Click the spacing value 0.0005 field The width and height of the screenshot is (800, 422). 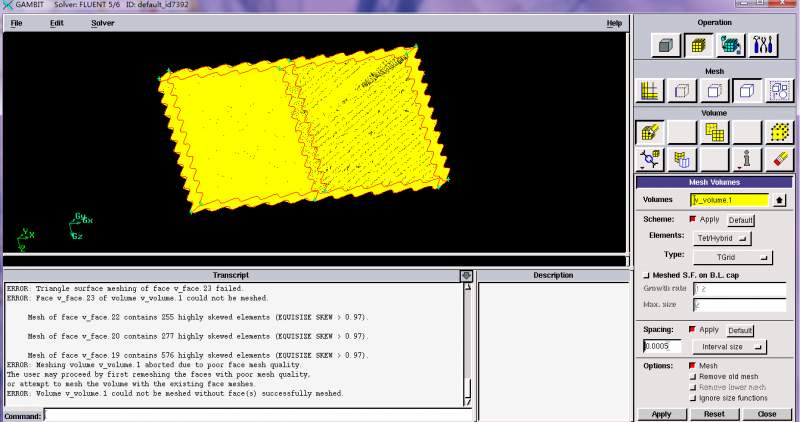click(x=662, y=346)
